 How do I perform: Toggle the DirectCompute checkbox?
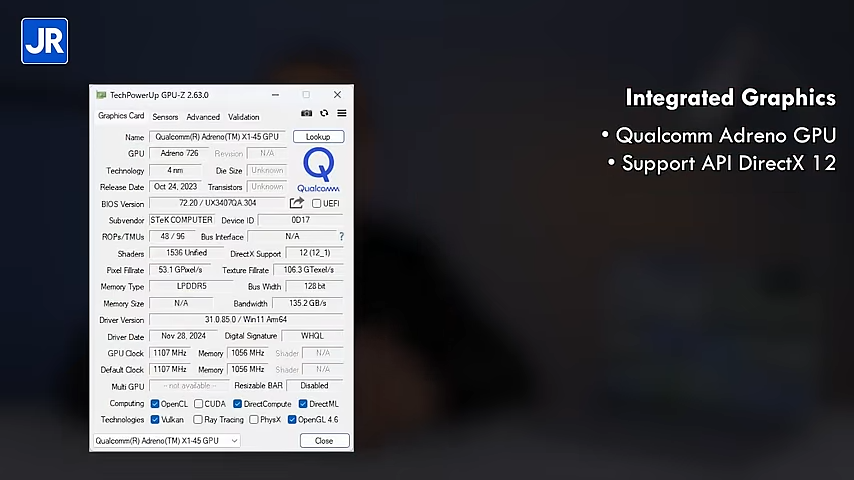(x=237, y=404)
